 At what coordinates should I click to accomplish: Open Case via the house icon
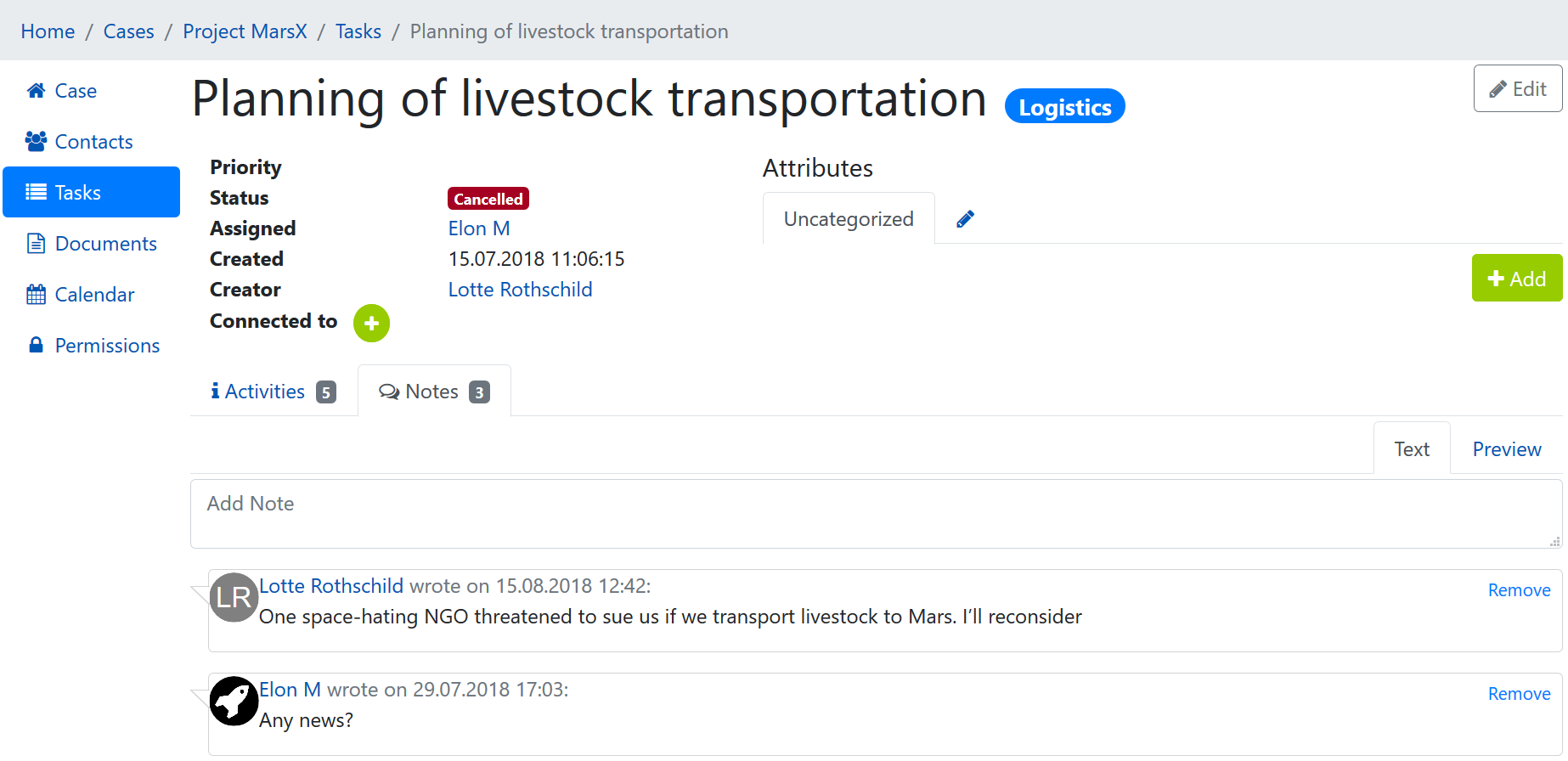click(x=36, y=90)
